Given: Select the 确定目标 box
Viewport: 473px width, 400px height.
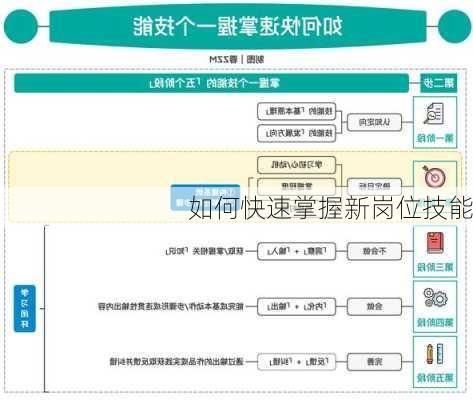Looking at the screenshot, I should point(374,186).
